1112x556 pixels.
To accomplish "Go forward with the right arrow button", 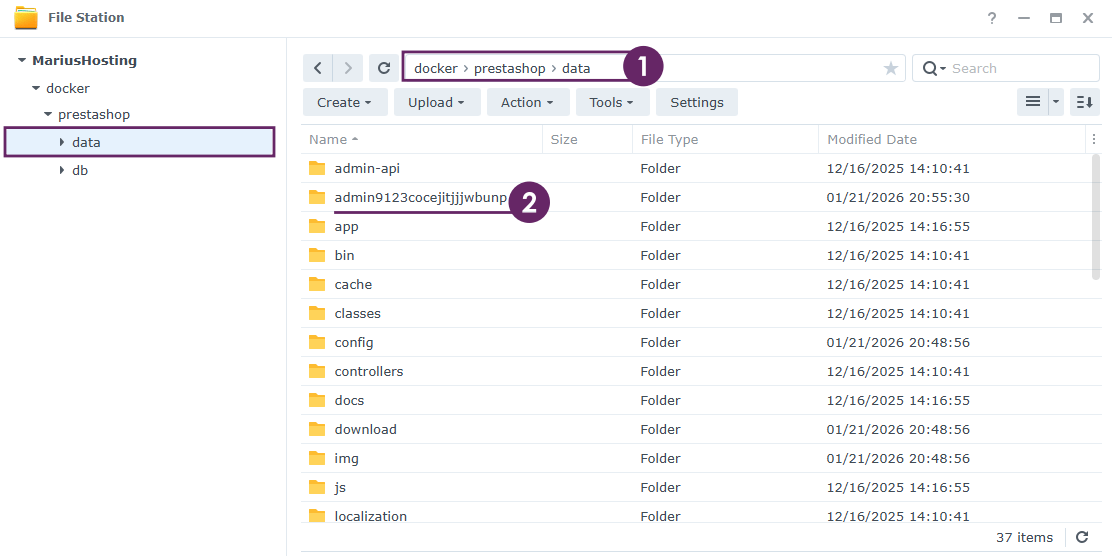I will (348, 68).
